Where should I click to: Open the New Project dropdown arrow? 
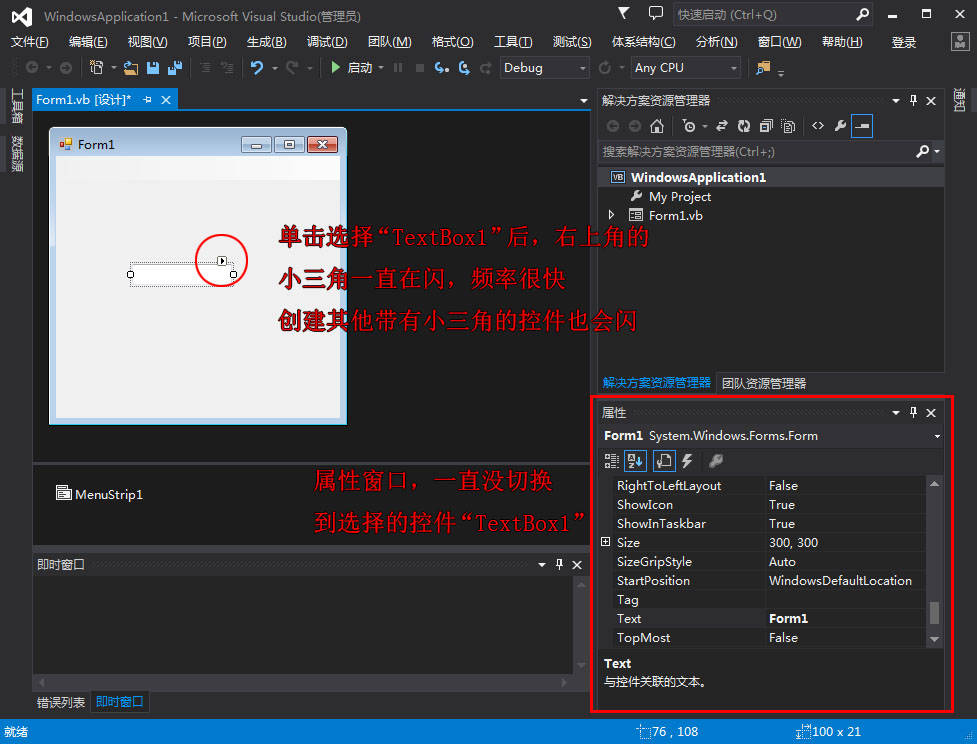(x=113, y=67)
